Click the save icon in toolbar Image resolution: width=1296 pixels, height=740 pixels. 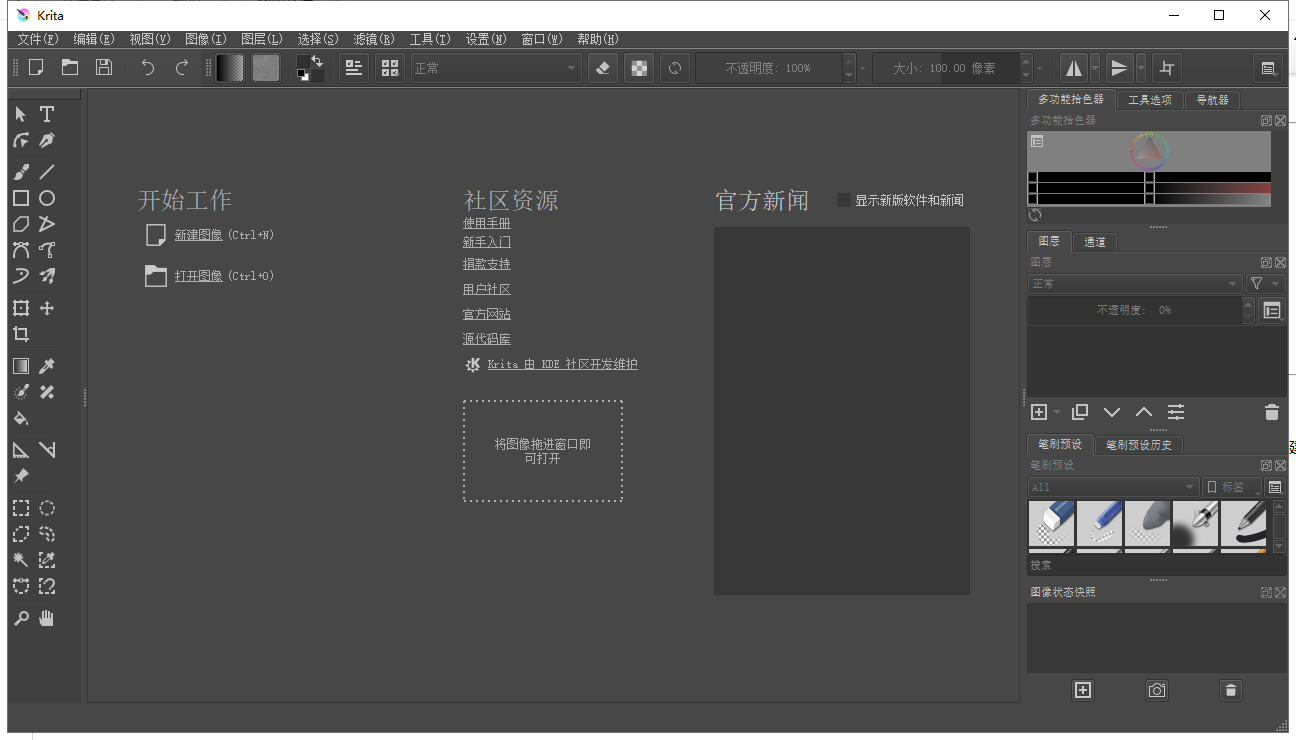pos(103,67)
